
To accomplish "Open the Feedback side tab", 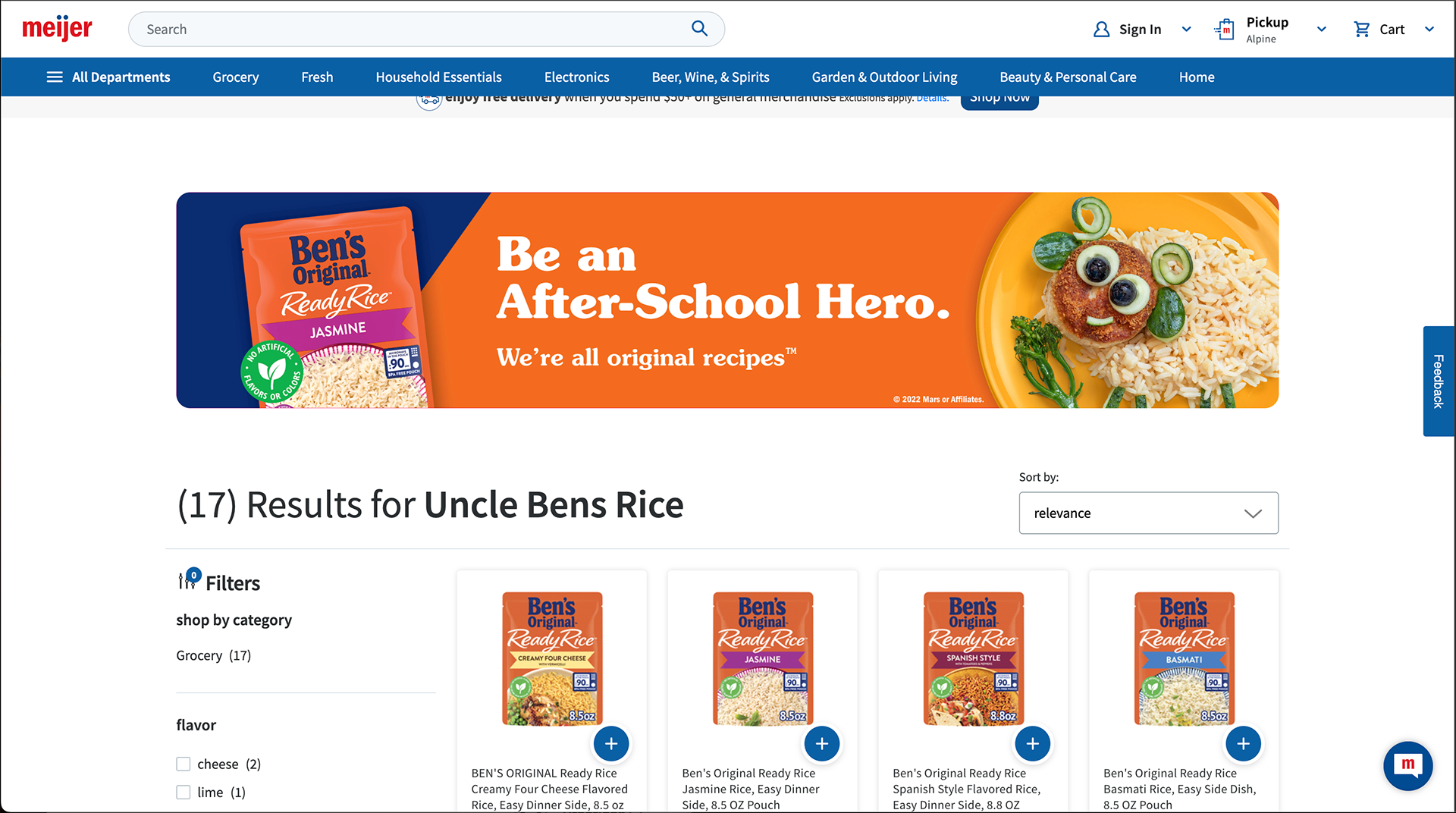I will pyautogui.click(x=1439, y=381).
